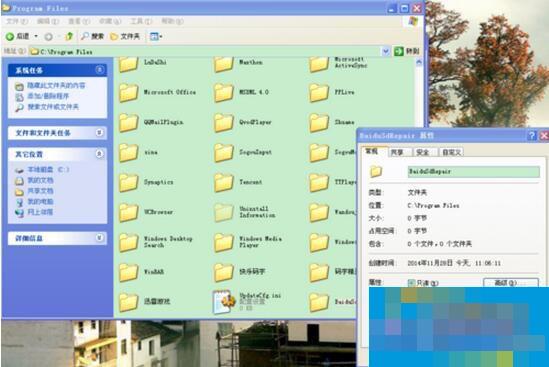
Task: Open the Maxthon folder icon
Action: [x=223, y=64]
